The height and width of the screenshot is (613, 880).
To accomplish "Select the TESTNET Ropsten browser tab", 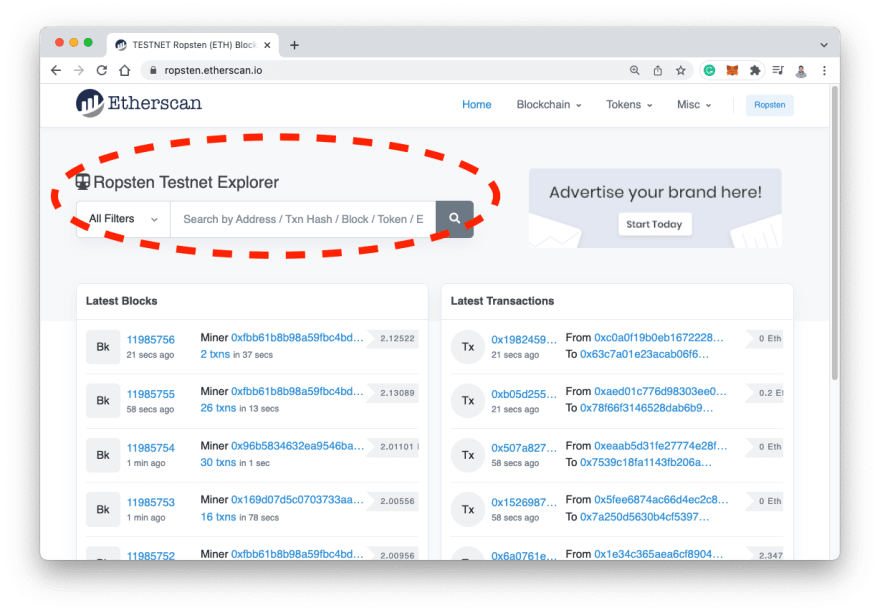I will [191, 45].
